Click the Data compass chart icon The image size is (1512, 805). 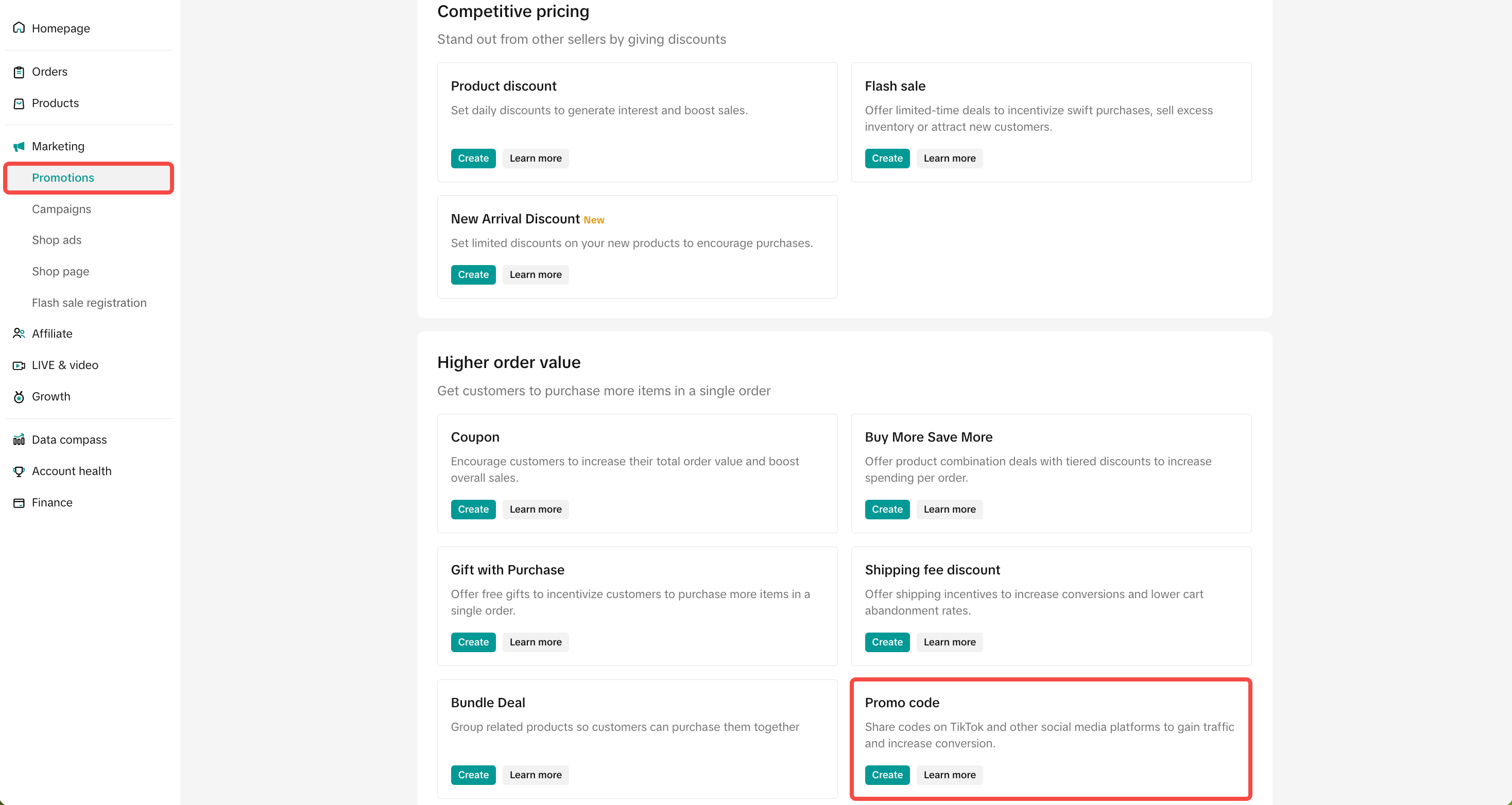click(19, 440)
